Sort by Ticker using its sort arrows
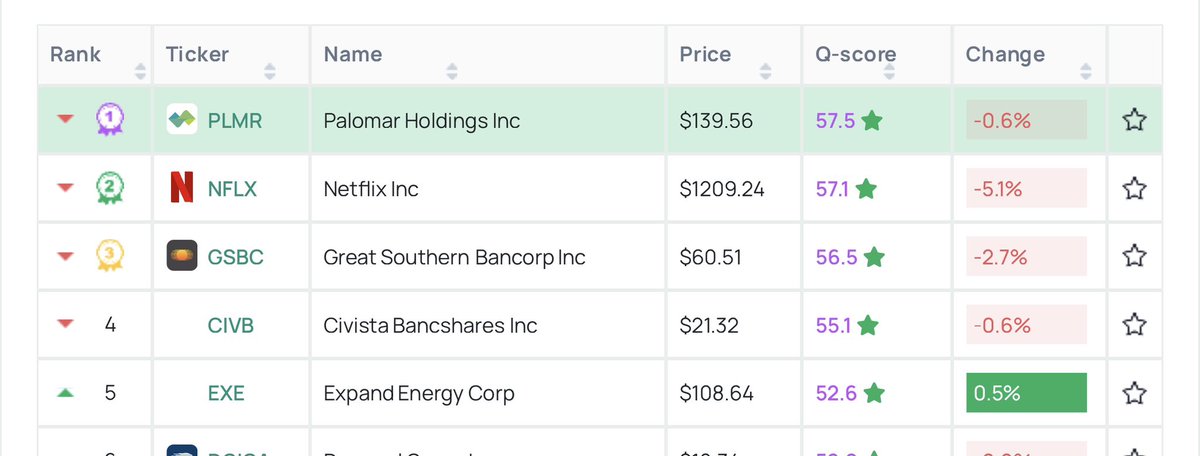This screenshot has width=1200, height=456. click(x=269, y=72)
